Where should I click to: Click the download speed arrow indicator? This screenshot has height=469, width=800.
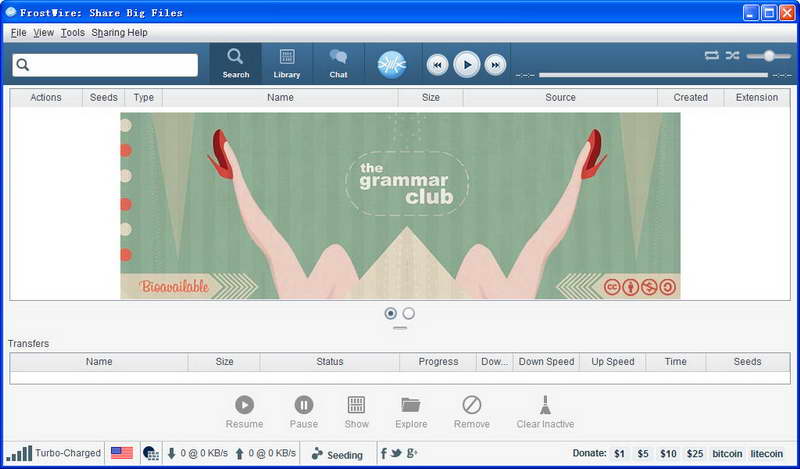tap(171, 453)
